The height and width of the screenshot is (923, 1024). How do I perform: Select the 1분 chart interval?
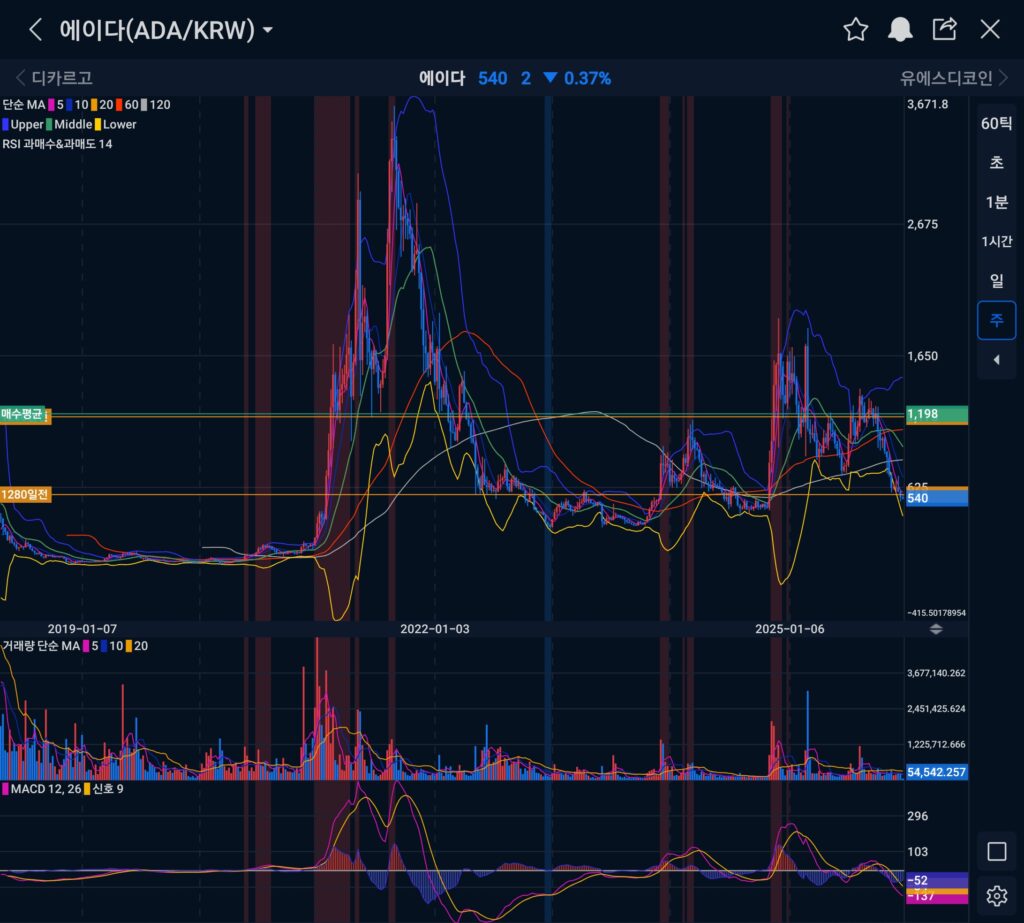pos(996,202)
